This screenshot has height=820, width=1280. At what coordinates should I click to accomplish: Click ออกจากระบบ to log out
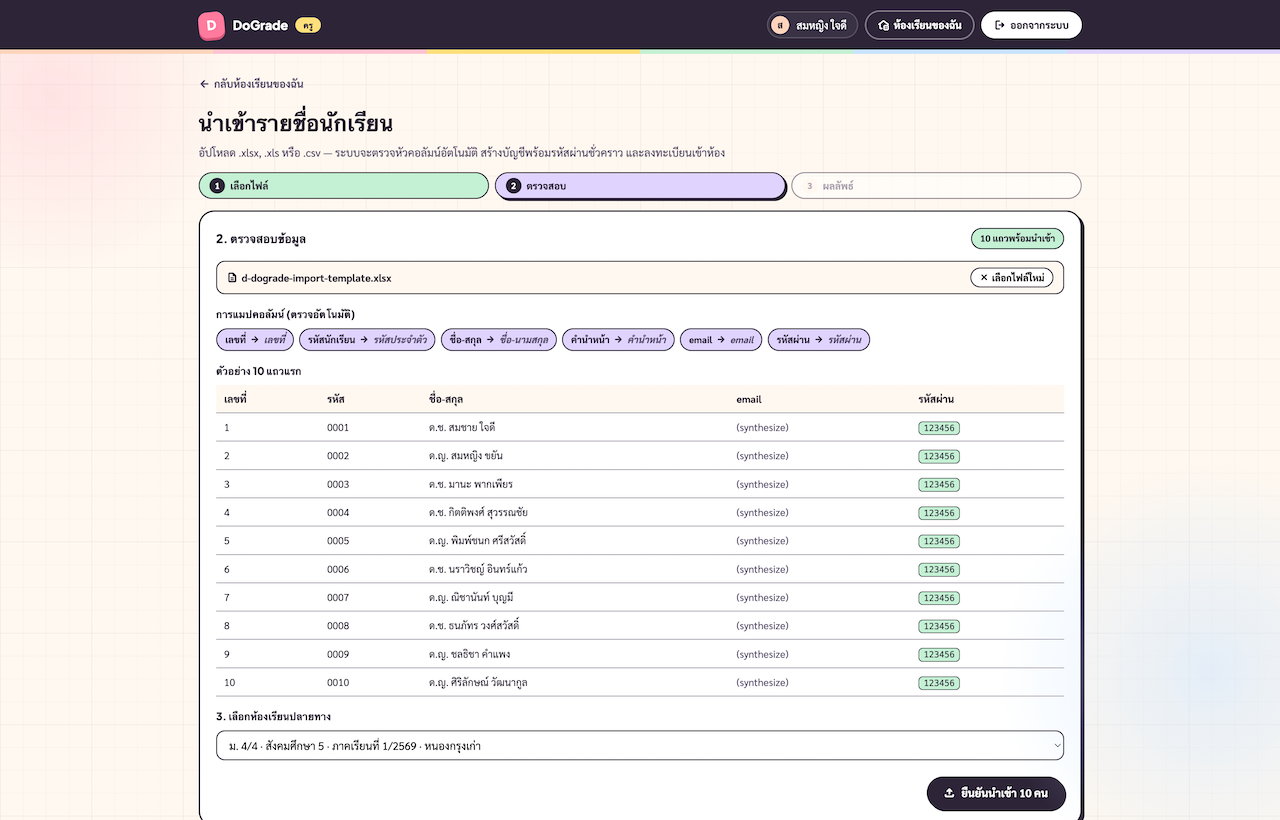pos(1031,25)
